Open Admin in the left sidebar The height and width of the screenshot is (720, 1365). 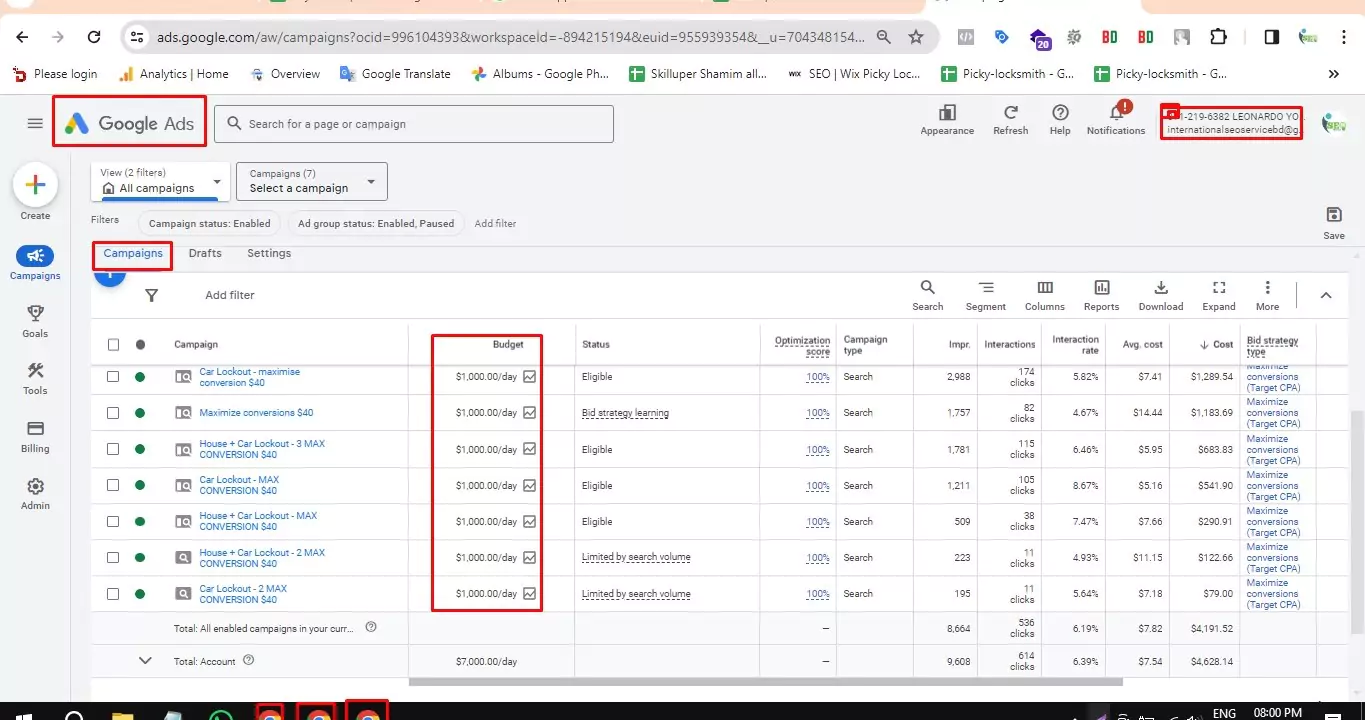tap(35, 494)
